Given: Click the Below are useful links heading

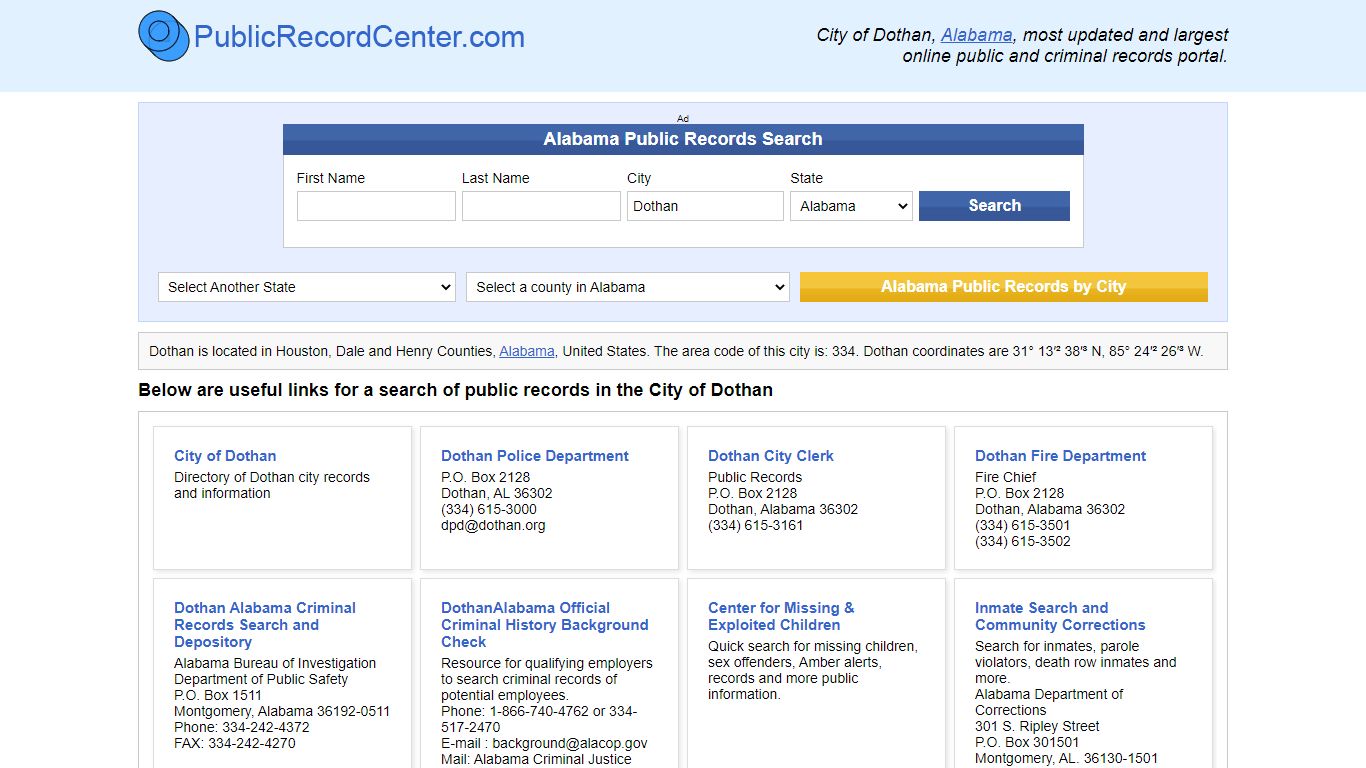Looking at the screenshot, I should pyautogui.click(x=455, y=390).
